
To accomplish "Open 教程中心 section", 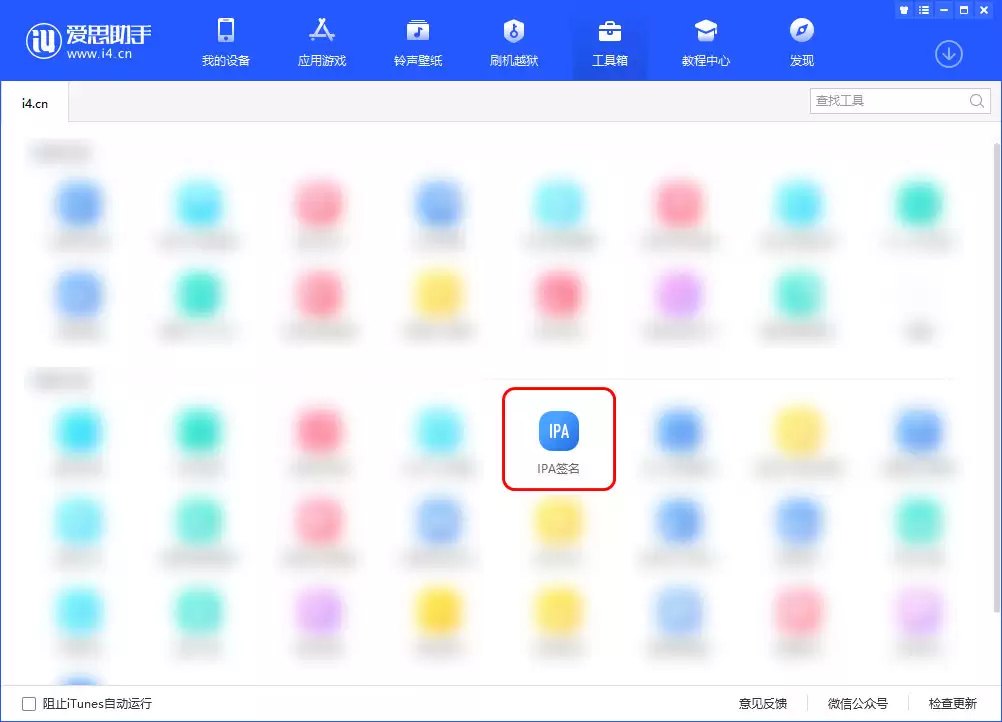I will (x=705, y=42).
